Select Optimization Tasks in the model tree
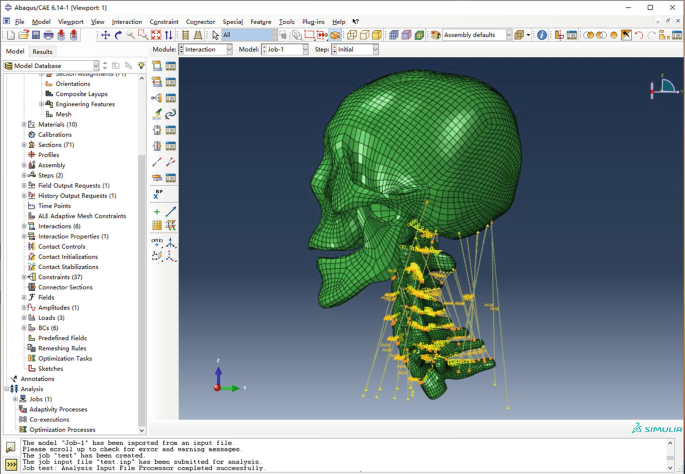The image size is (685, 474). [x=65, y=358]
